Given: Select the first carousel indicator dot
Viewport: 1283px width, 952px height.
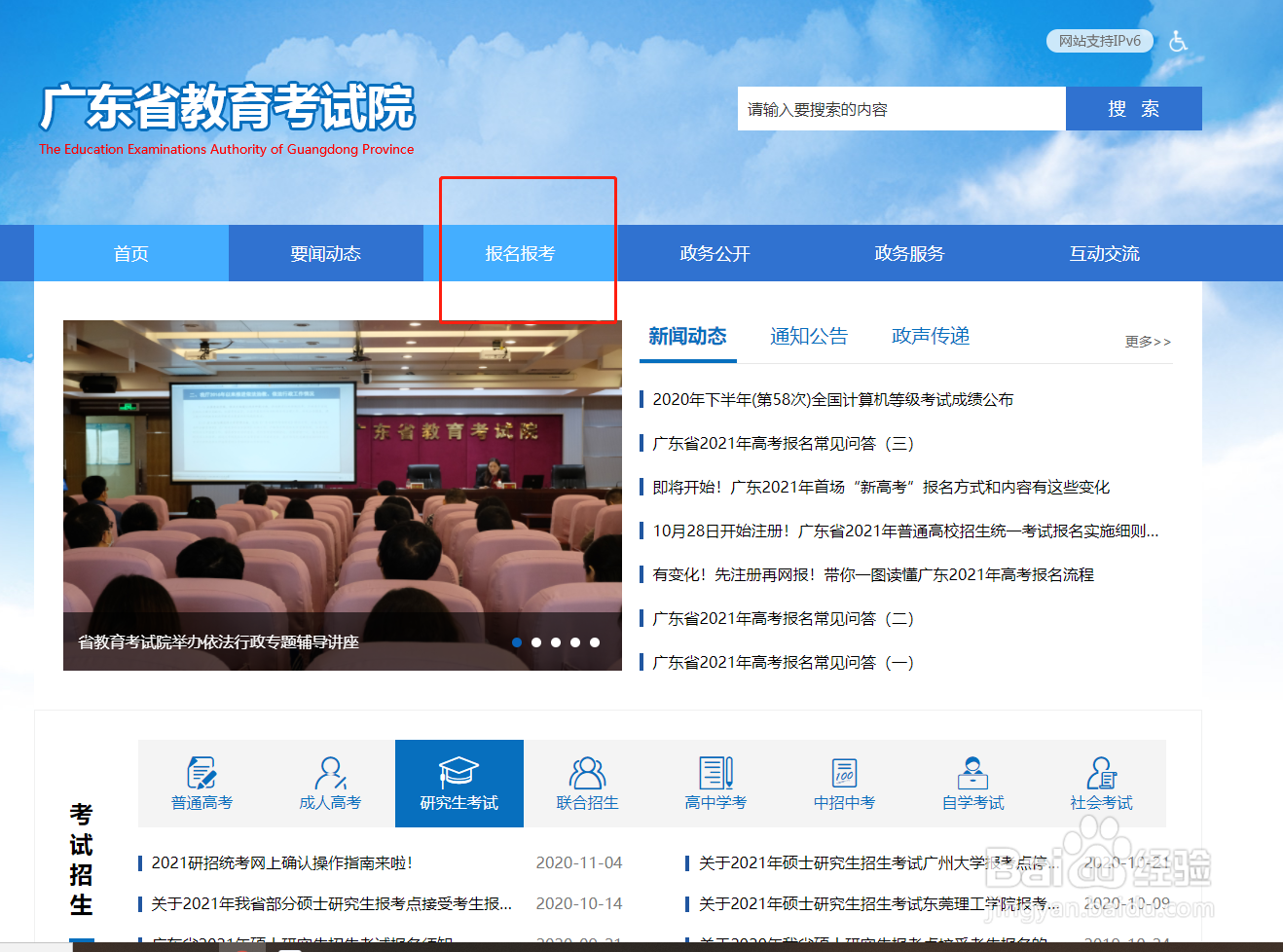Looking at the screenshot, I should [x=517, y=642].
